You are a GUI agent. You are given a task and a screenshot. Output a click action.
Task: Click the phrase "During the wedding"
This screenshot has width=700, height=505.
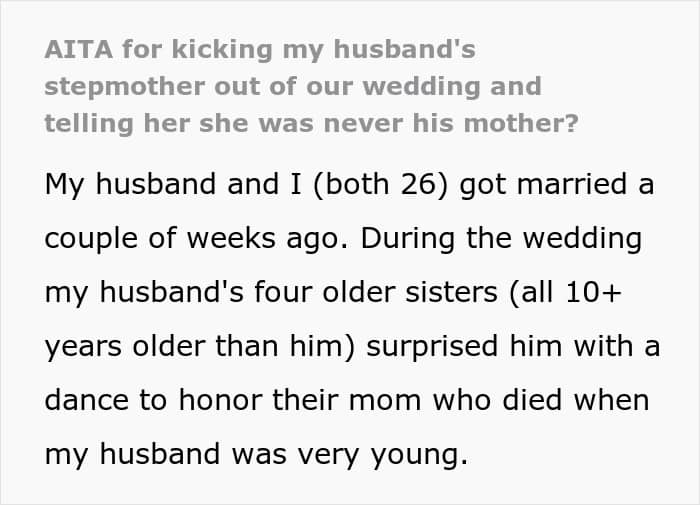click(x=501, y=239)
